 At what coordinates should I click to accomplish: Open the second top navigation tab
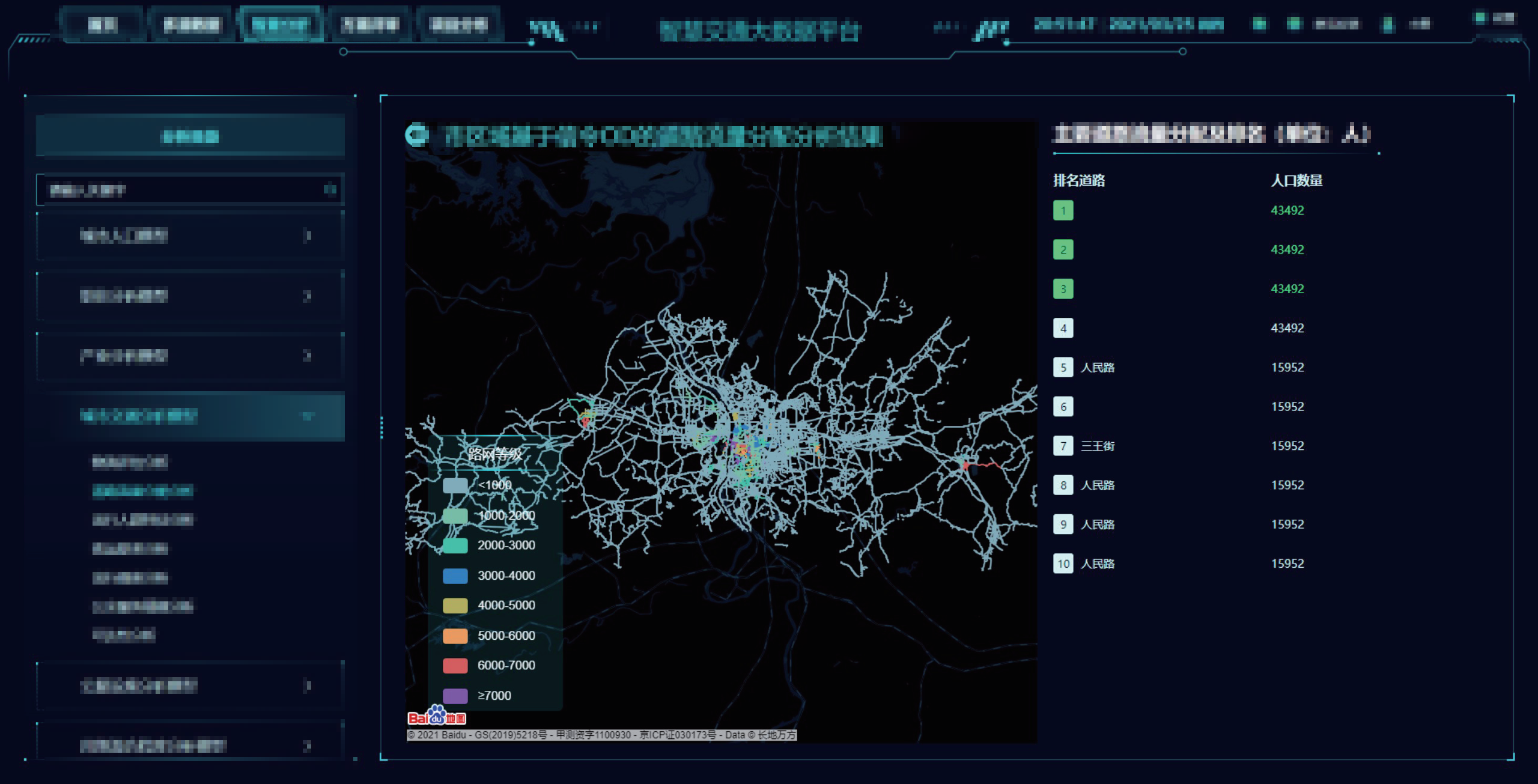point(192,25)
